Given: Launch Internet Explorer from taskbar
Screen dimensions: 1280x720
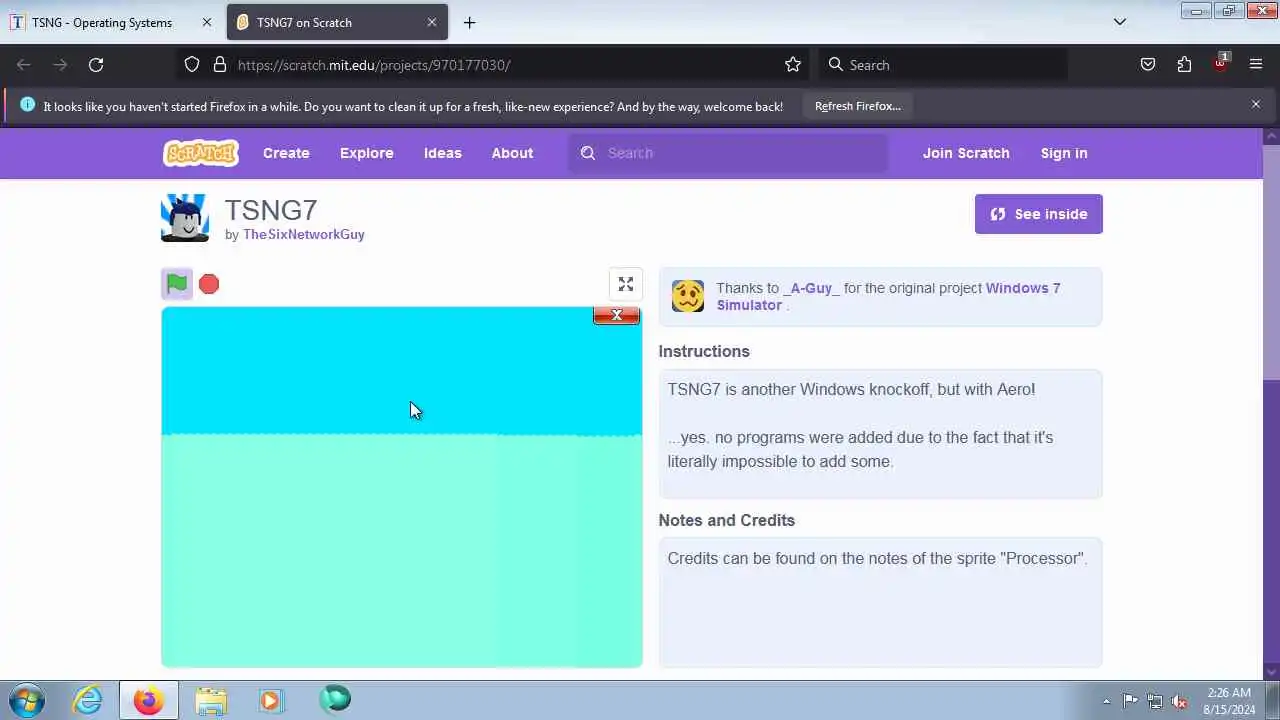Looking at the screenshot, I should pyautogui.click(x=88, y=700).
